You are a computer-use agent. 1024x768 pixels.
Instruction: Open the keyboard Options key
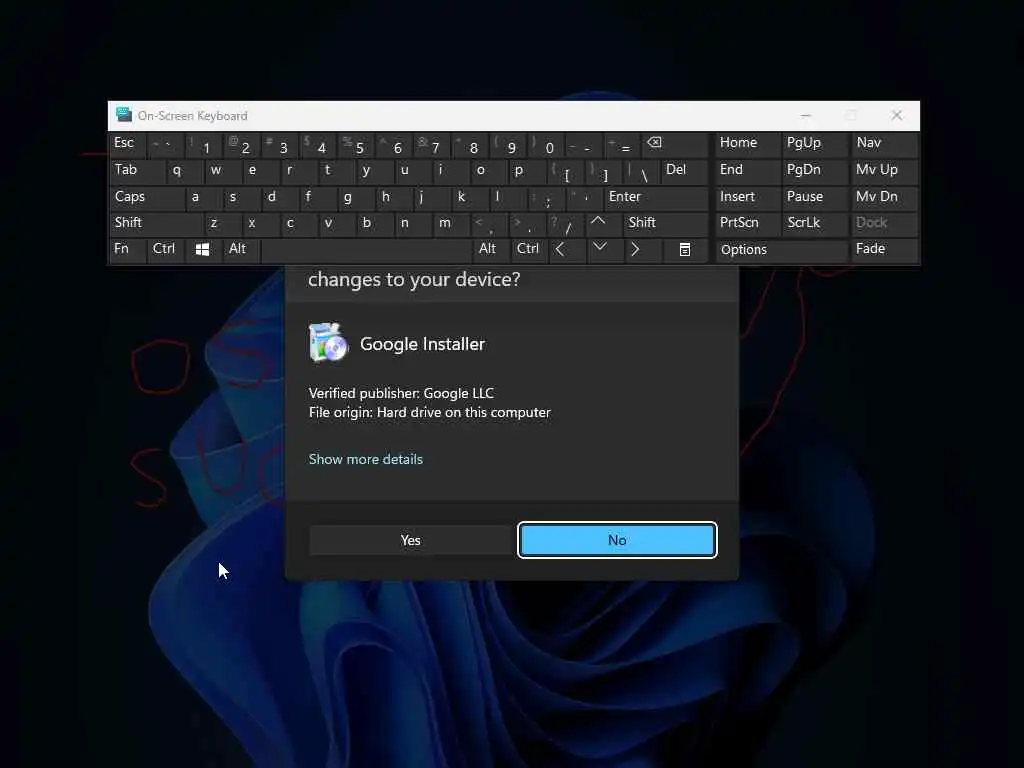click(x=782, y=249)
